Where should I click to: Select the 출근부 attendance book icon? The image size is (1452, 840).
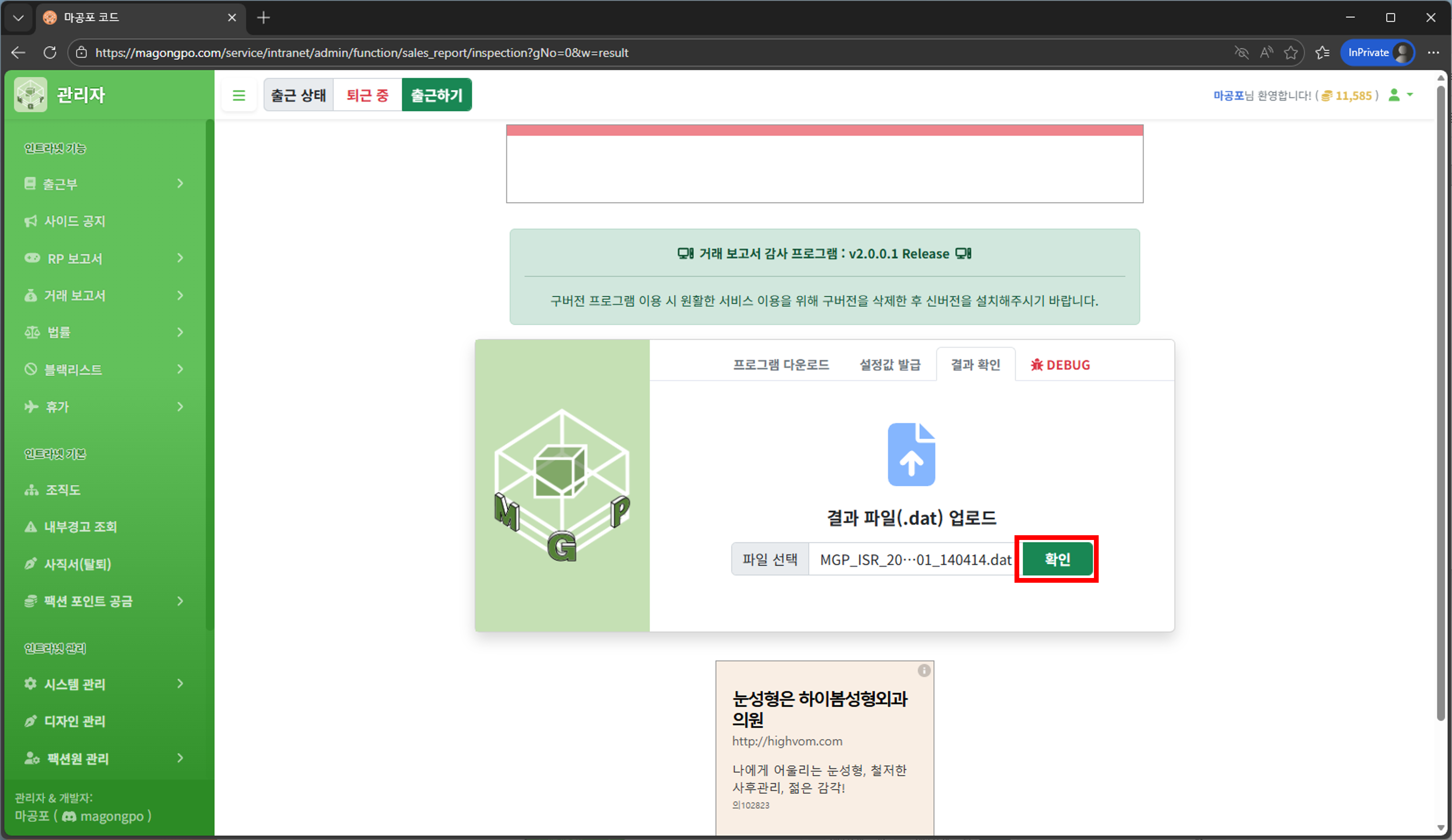point(30,183)
